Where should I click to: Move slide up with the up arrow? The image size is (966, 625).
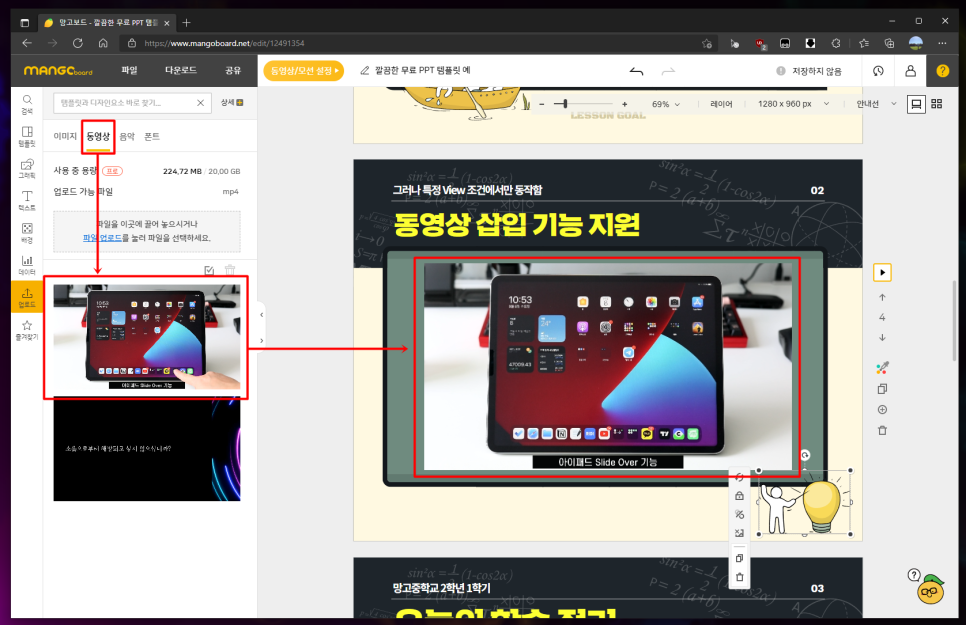(882, 297)
